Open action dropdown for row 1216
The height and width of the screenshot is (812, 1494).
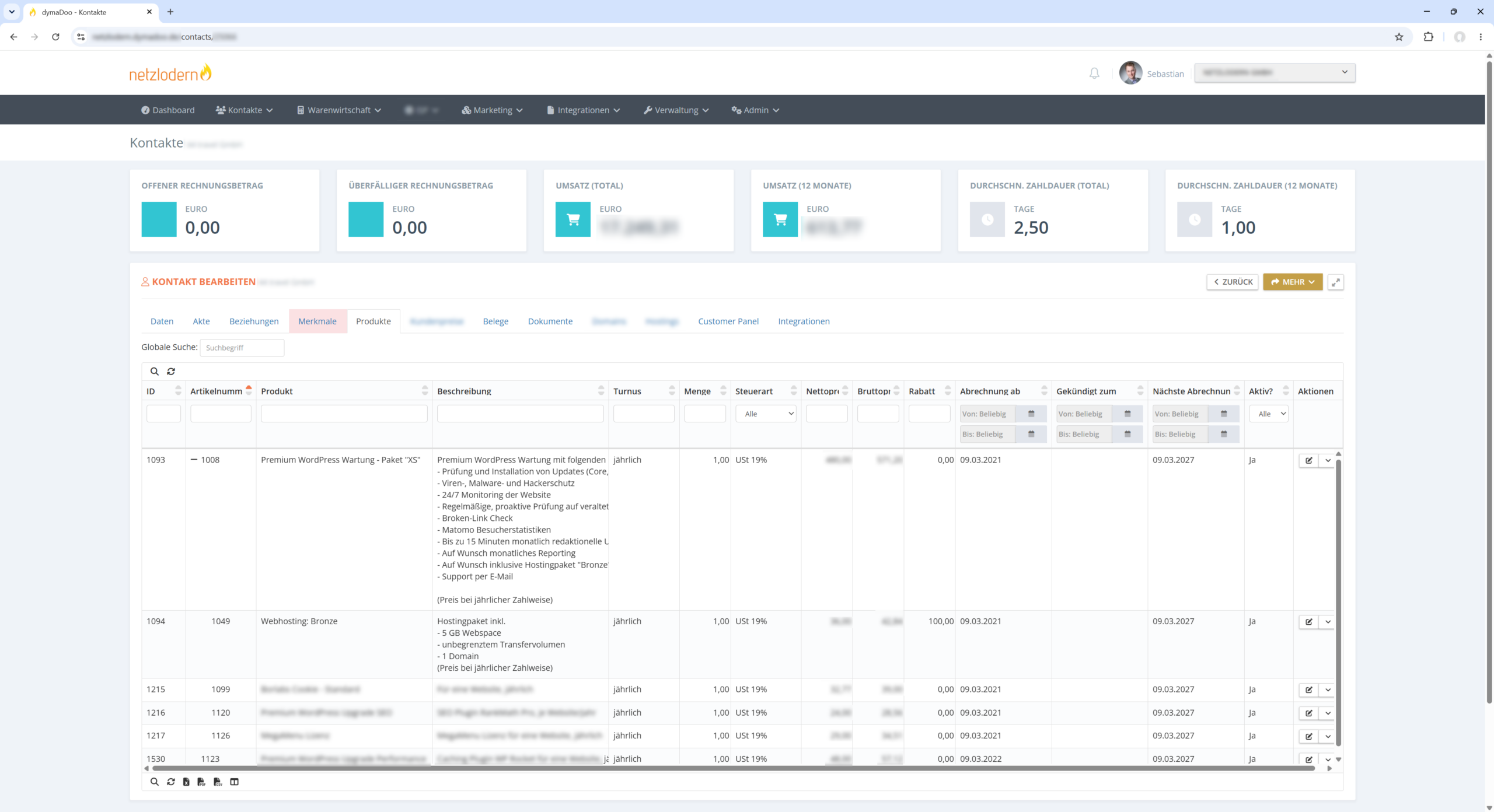1328,713
